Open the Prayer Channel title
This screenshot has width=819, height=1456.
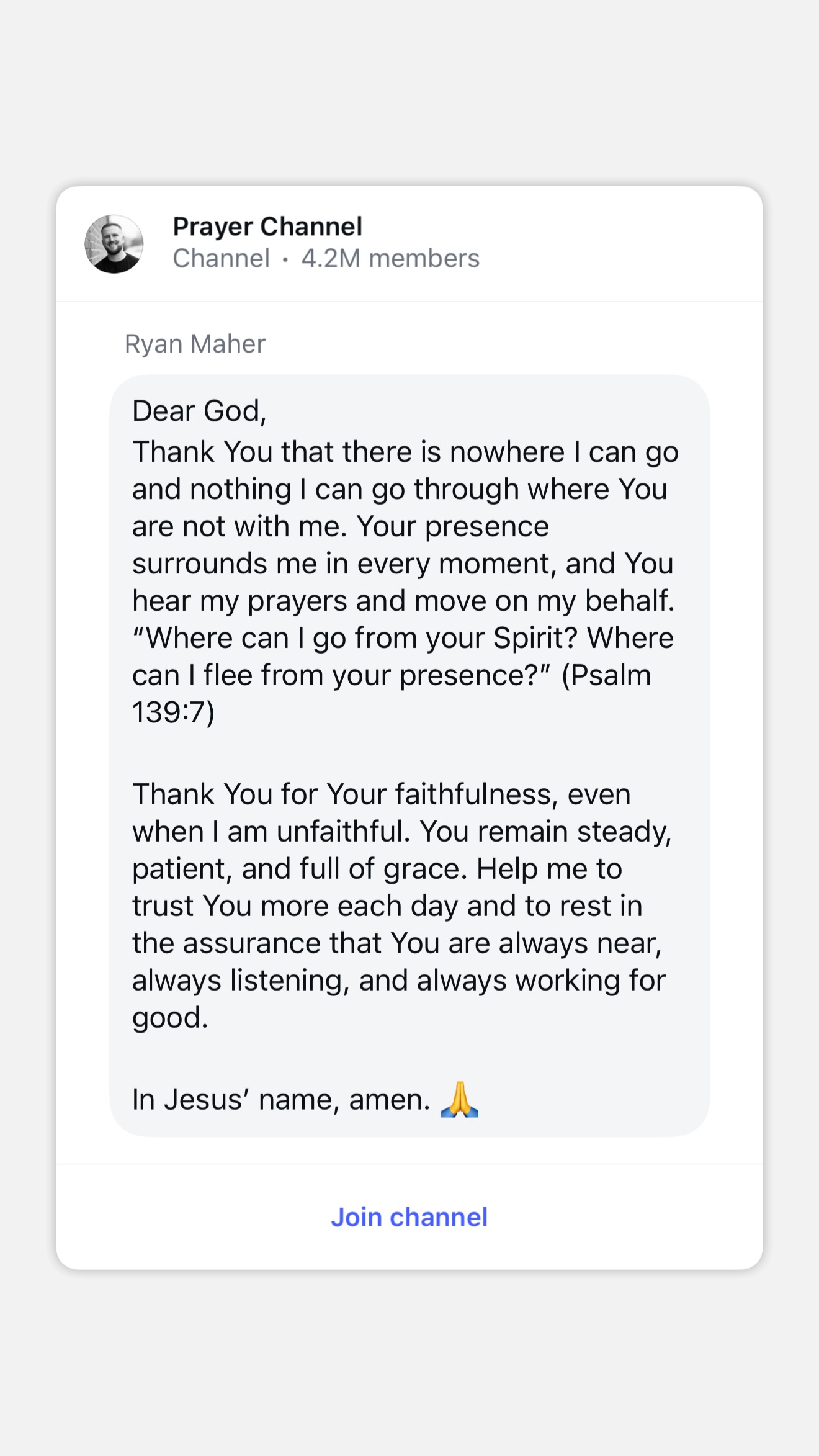pyautogui.click(x=267, y=227)
